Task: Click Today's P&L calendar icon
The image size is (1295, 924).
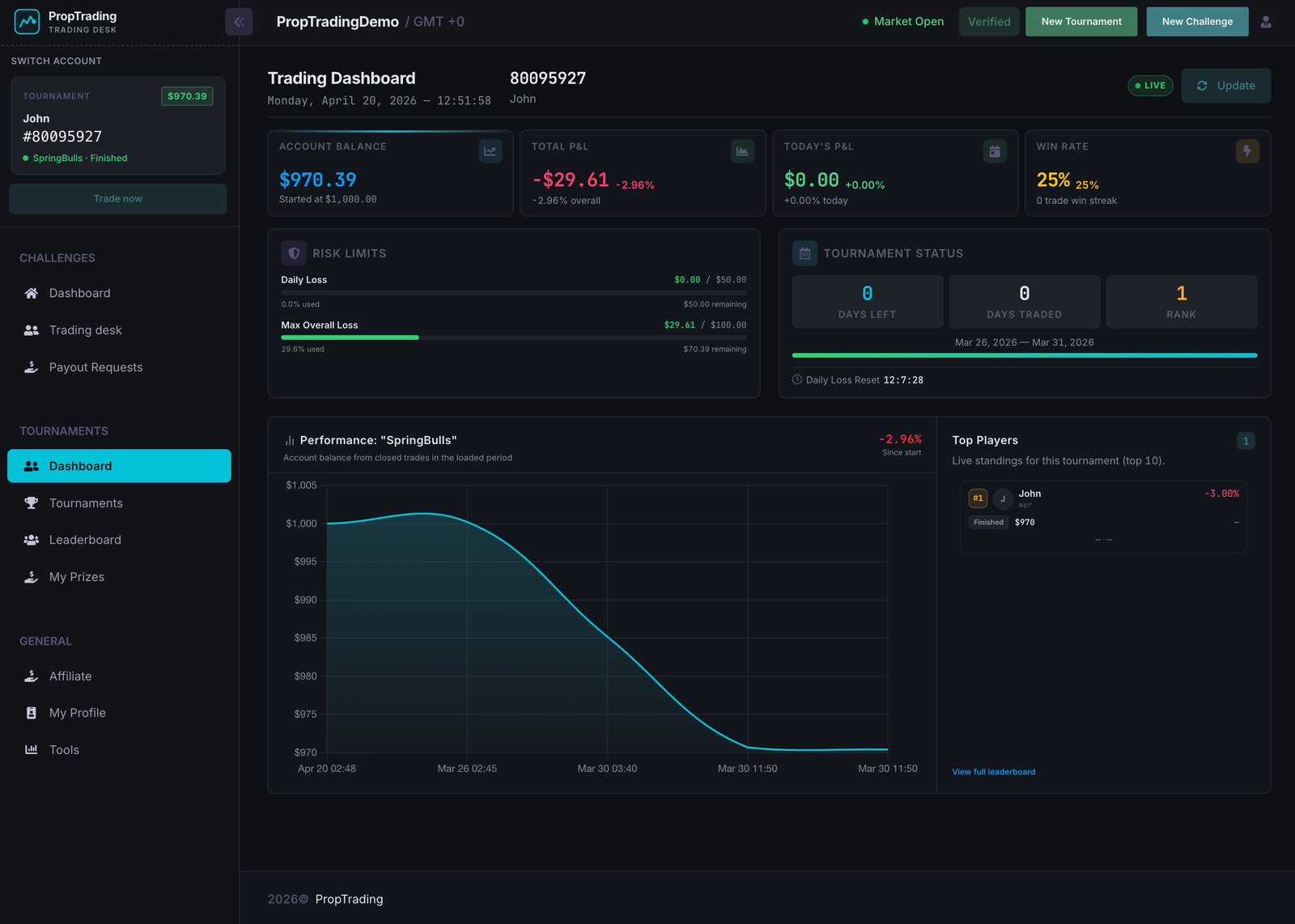Action: [995, 150]
